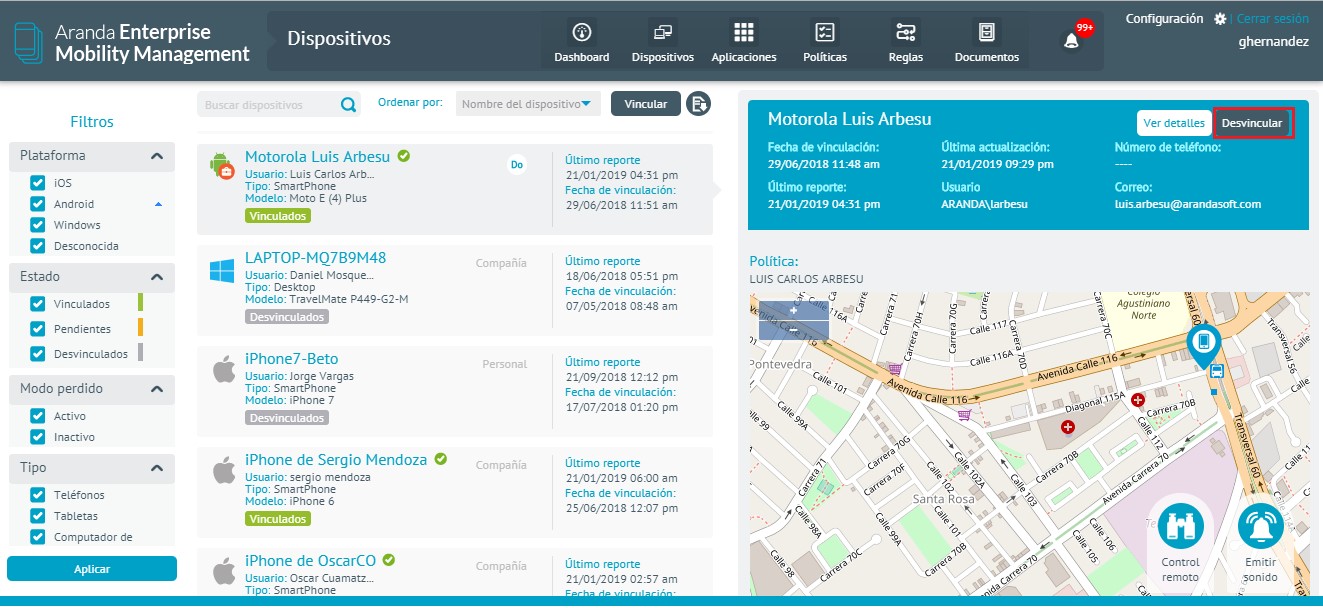Click green check beside iPhone de OscarCO
Screen dimensions: 1323x608
pyautogui.click(x=389, y=560)
